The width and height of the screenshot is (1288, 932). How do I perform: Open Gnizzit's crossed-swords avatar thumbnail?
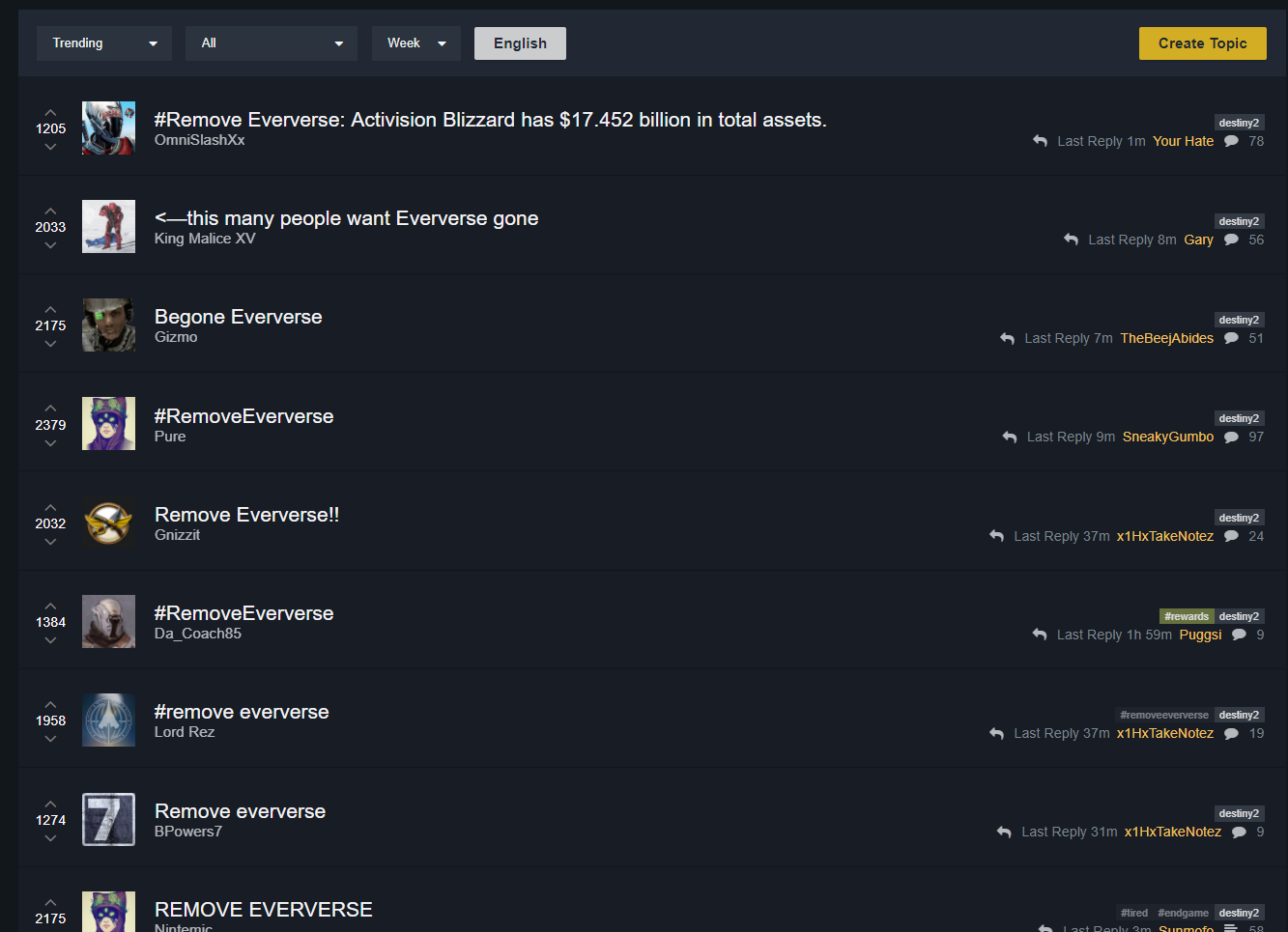(x=108, y=522)
